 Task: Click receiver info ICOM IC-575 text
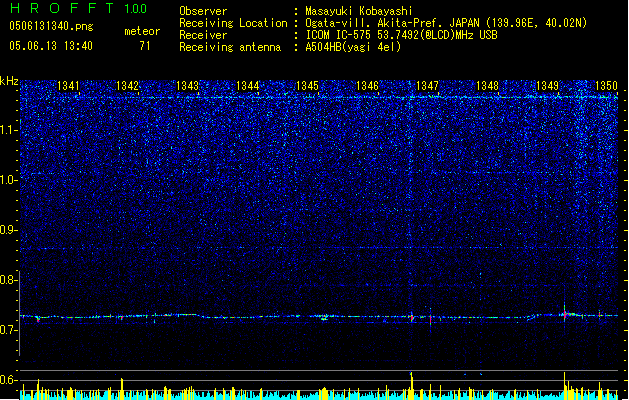click(401, 35)
